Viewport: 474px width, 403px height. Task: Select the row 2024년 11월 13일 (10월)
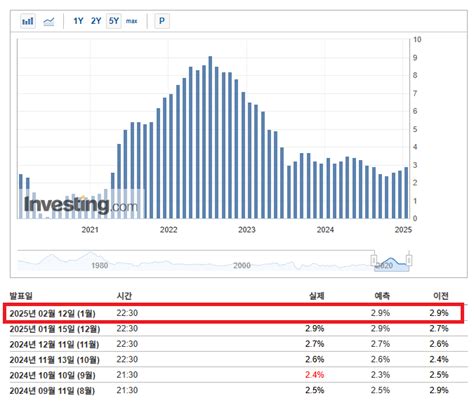click(238, 359)
